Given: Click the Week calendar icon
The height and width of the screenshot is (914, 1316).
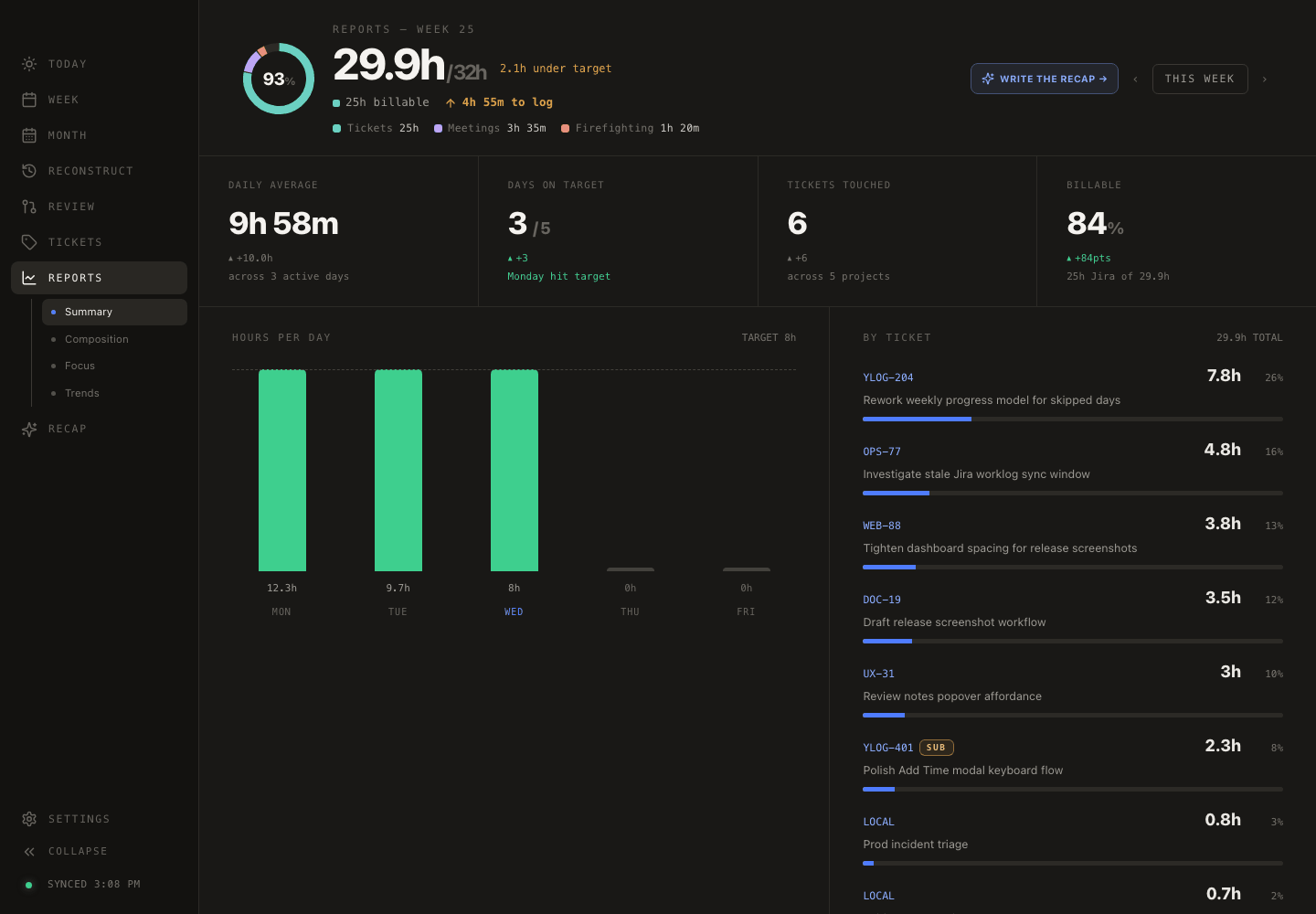Looking at the screenshot, I should (x=29, y=100).
